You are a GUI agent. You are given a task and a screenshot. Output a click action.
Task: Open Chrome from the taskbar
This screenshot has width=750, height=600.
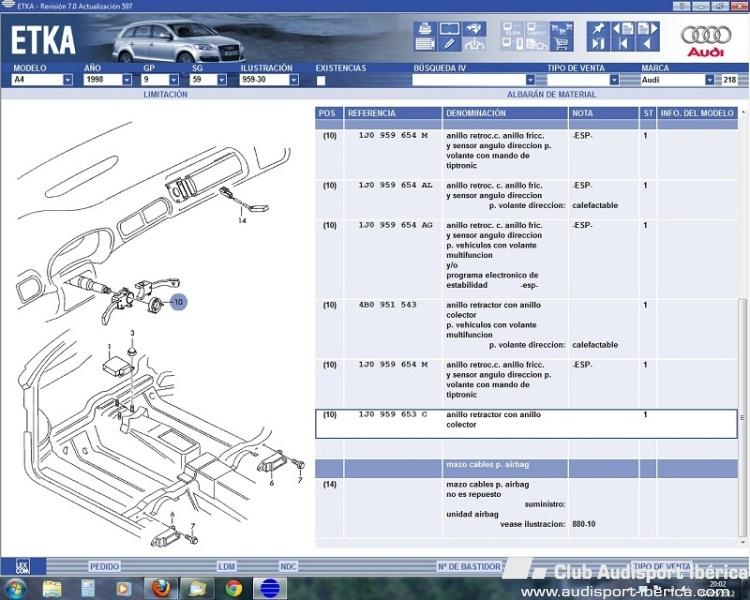click(x=233, y=588)
